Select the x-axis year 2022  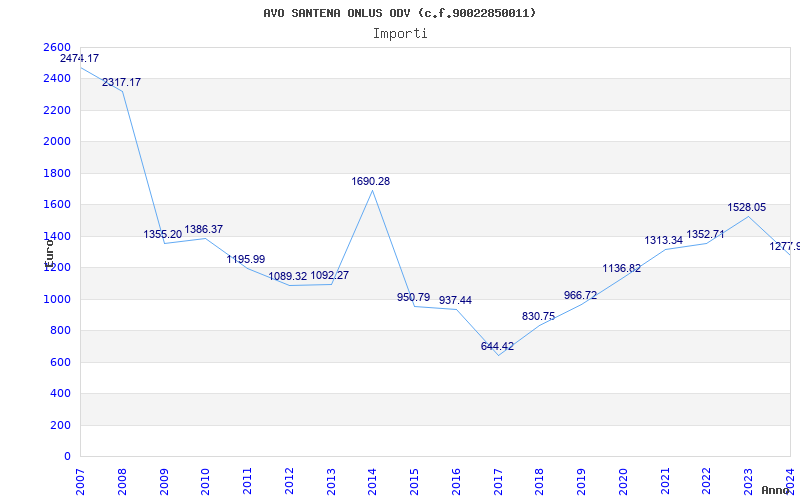(x=707, y=481)
